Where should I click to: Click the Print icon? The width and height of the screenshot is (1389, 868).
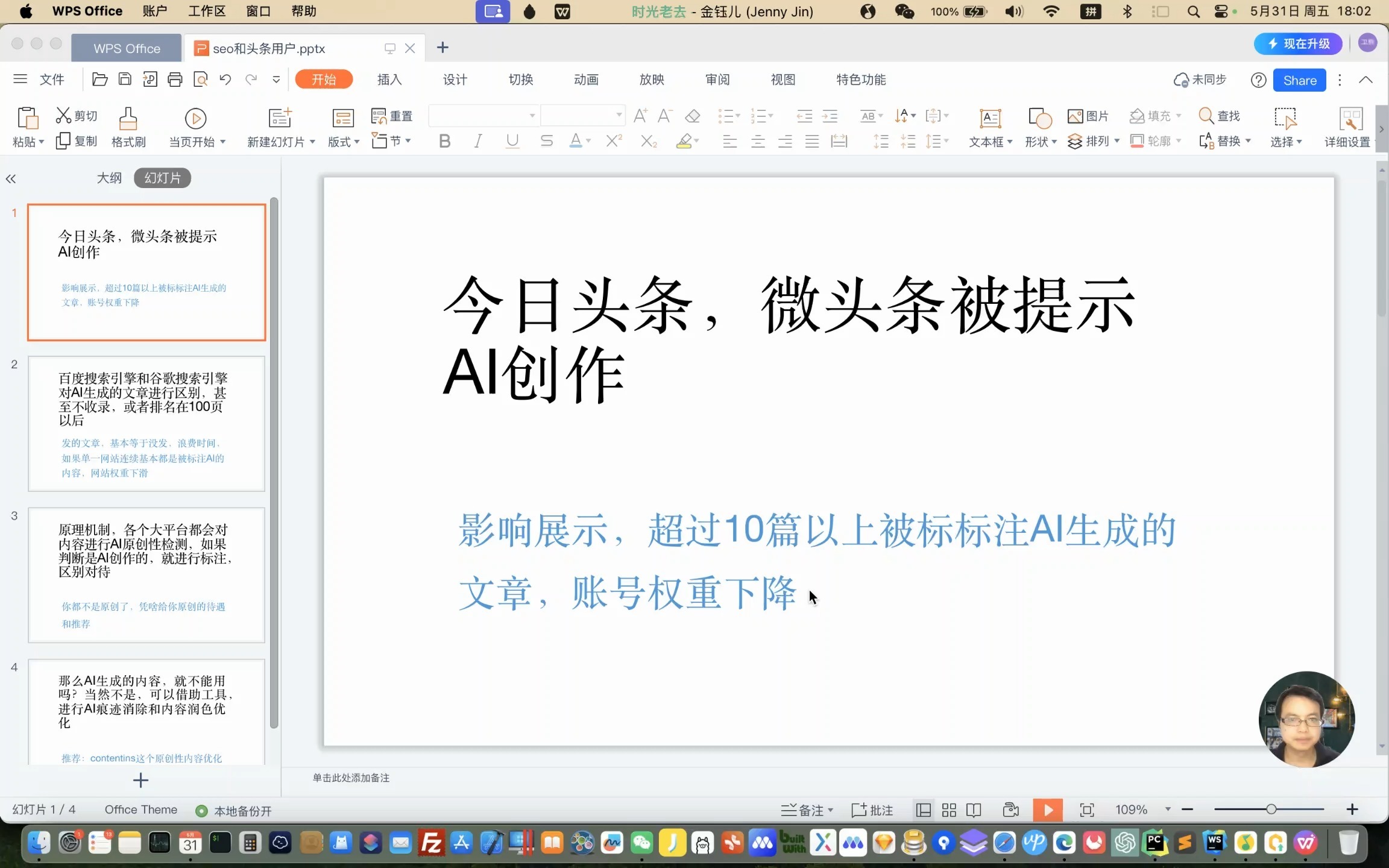pos(175,79)
